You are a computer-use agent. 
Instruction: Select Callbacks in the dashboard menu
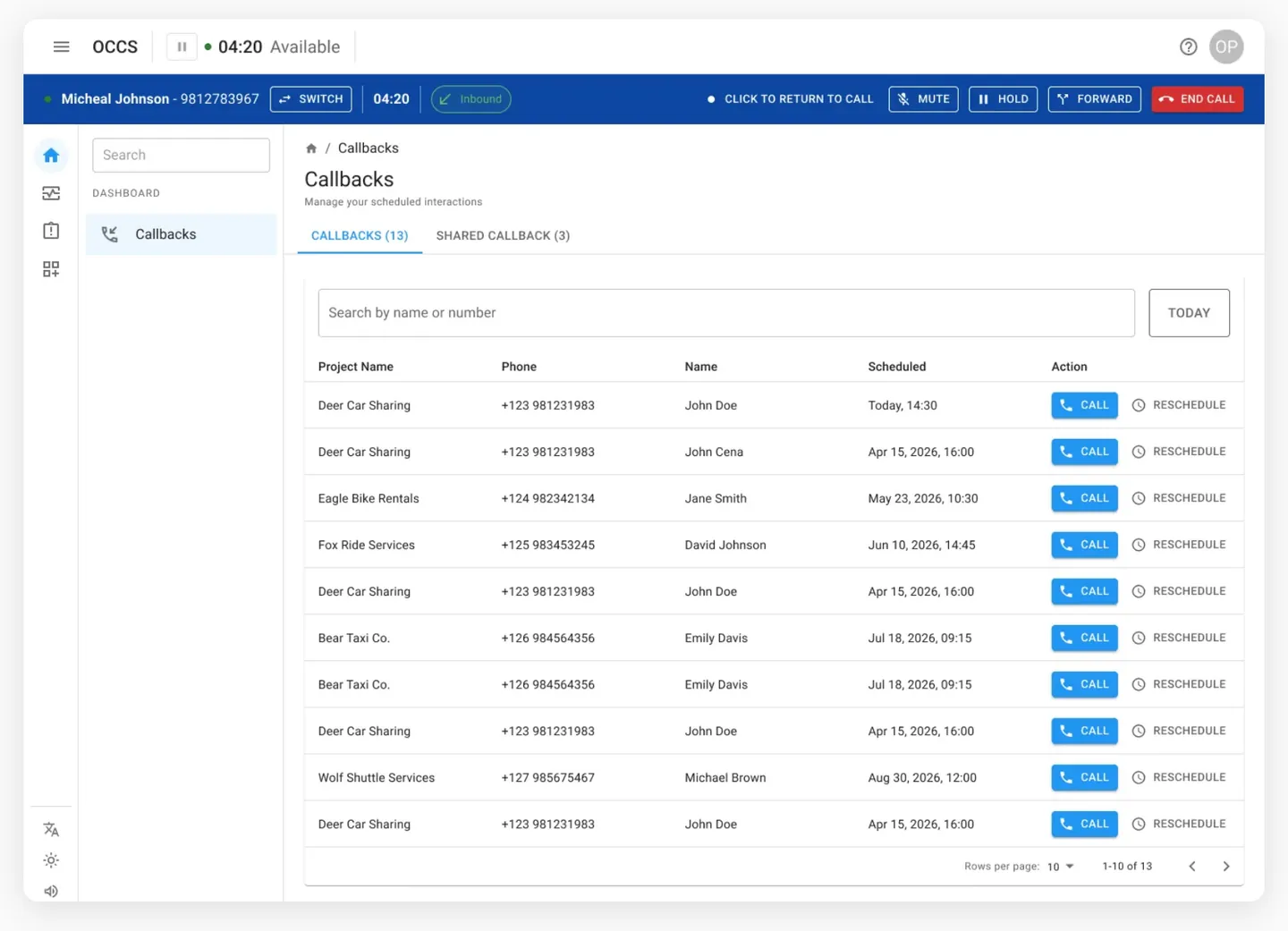click(x=181, y=234)
